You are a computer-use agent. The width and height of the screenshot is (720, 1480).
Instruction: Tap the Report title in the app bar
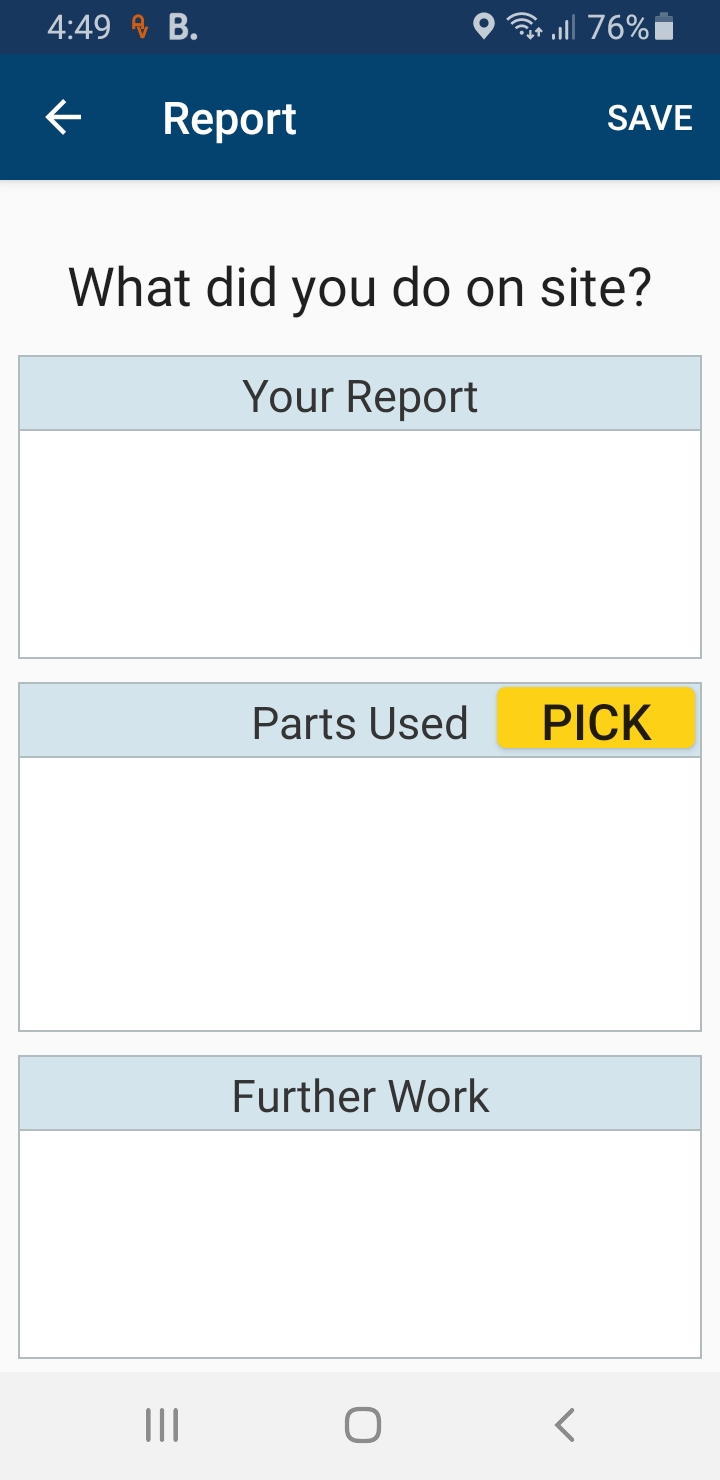(x=229, y=118)
